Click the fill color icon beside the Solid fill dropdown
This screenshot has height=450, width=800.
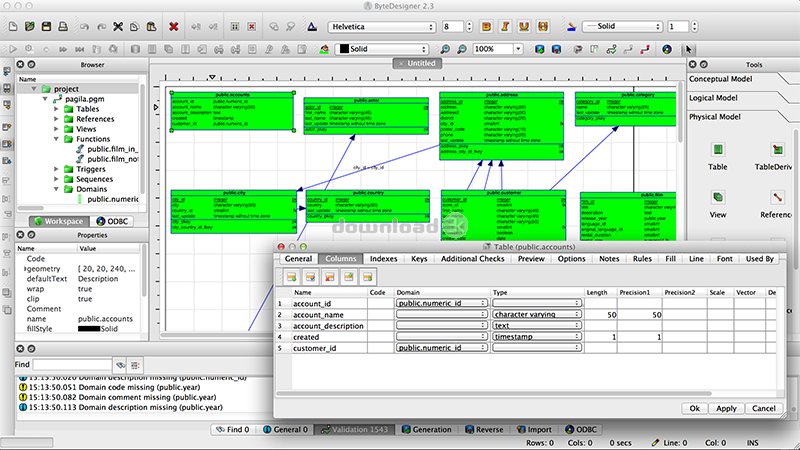click(x=324, y=49)
